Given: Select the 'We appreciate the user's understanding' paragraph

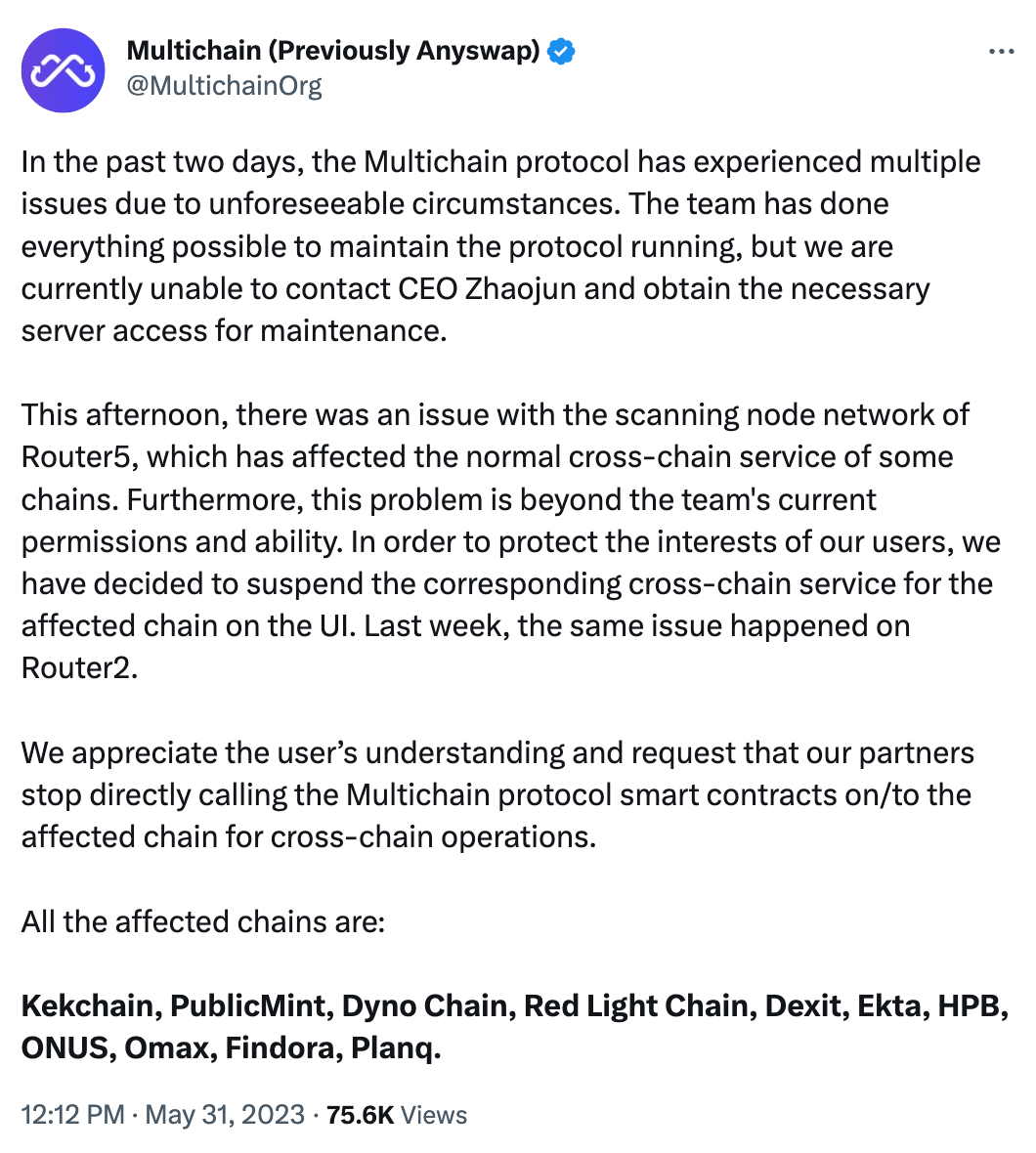Looking at the screenshot, I should point(497,795).
